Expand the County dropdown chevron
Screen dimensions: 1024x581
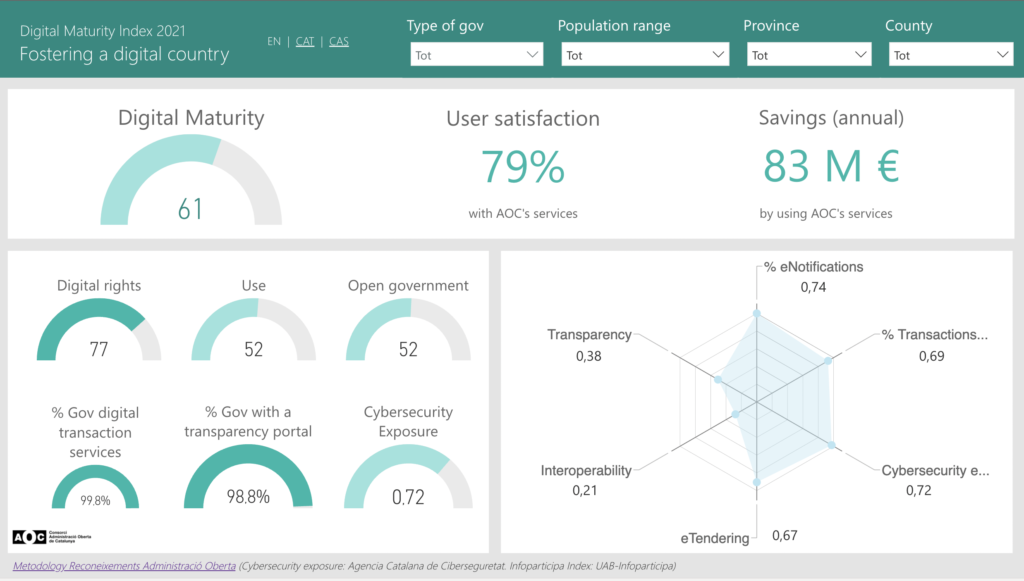1002,55
